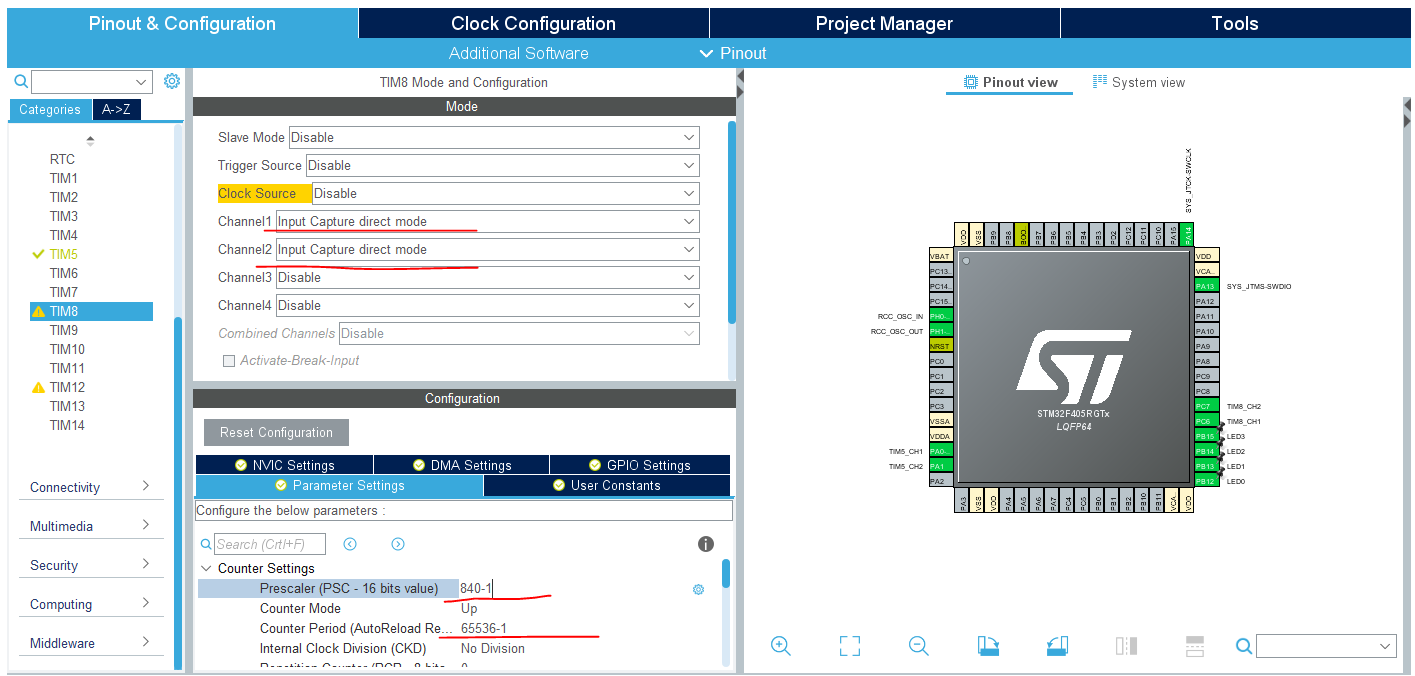Click the split vertical view icon

coord(1126,645)
